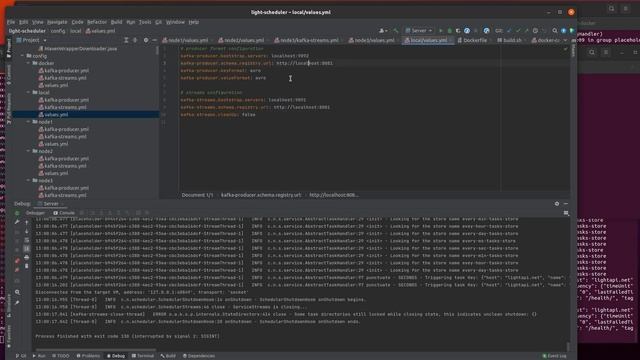Click the Git commit checkmark icon
Viewport: 640px width, 360px height.
click(x=518, y=31)
